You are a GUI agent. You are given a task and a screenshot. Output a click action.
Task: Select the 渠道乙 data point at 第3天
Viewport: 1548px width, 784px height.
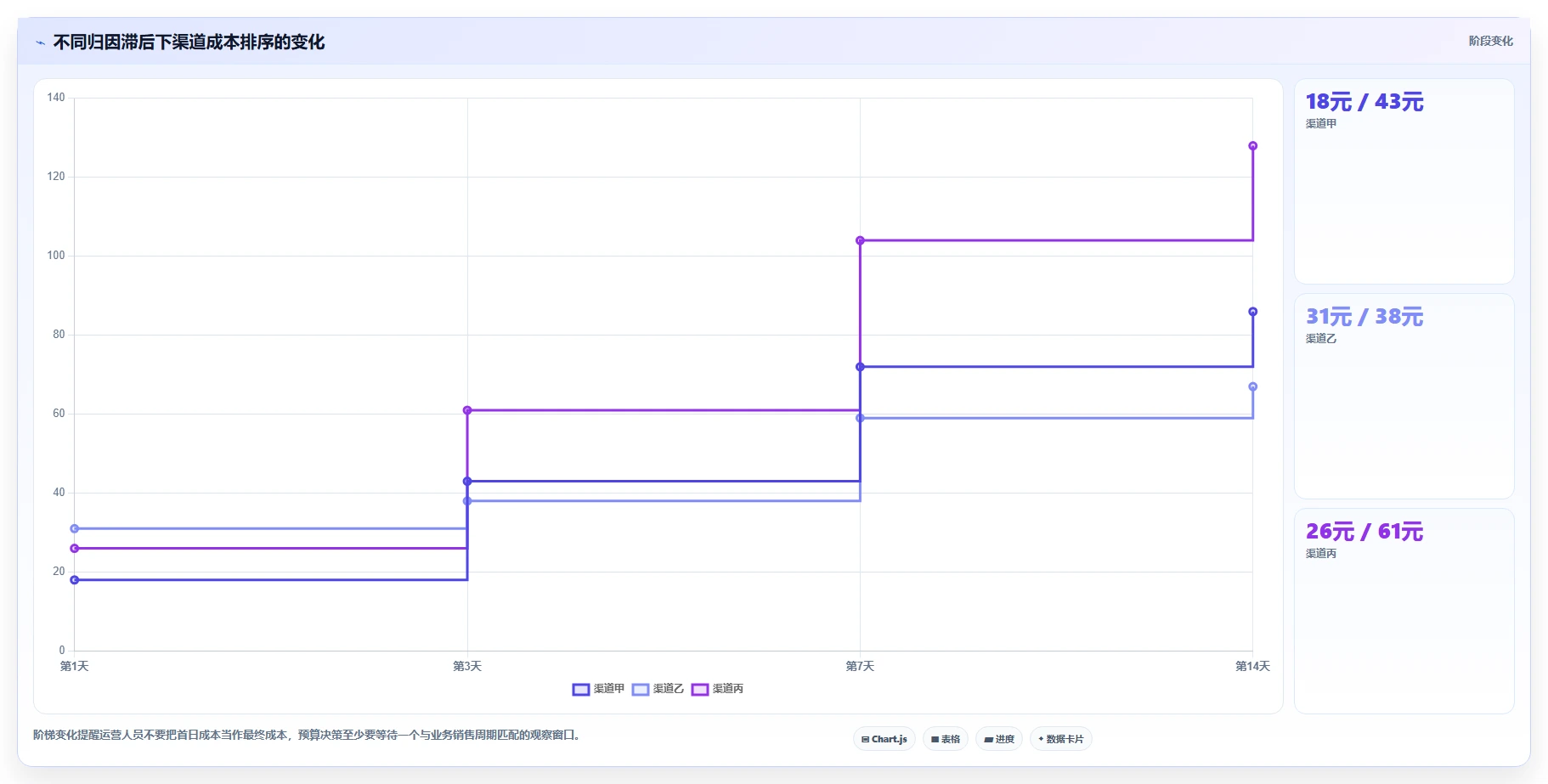tap(467, 501)
